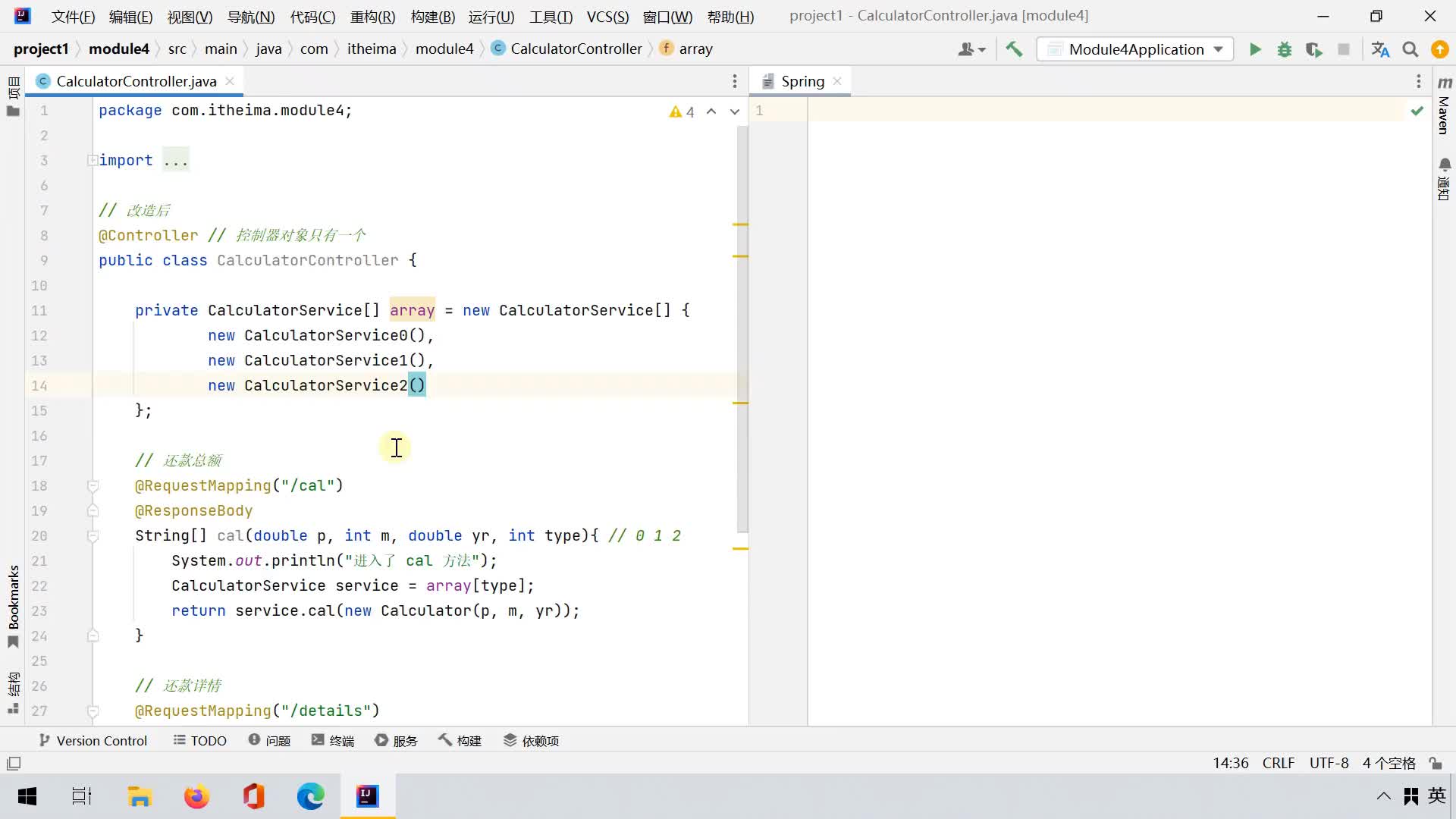Viewport: 1456px width, 819px height.
Task: Open the 终端 terminal tool window
Action: [333, 741]
